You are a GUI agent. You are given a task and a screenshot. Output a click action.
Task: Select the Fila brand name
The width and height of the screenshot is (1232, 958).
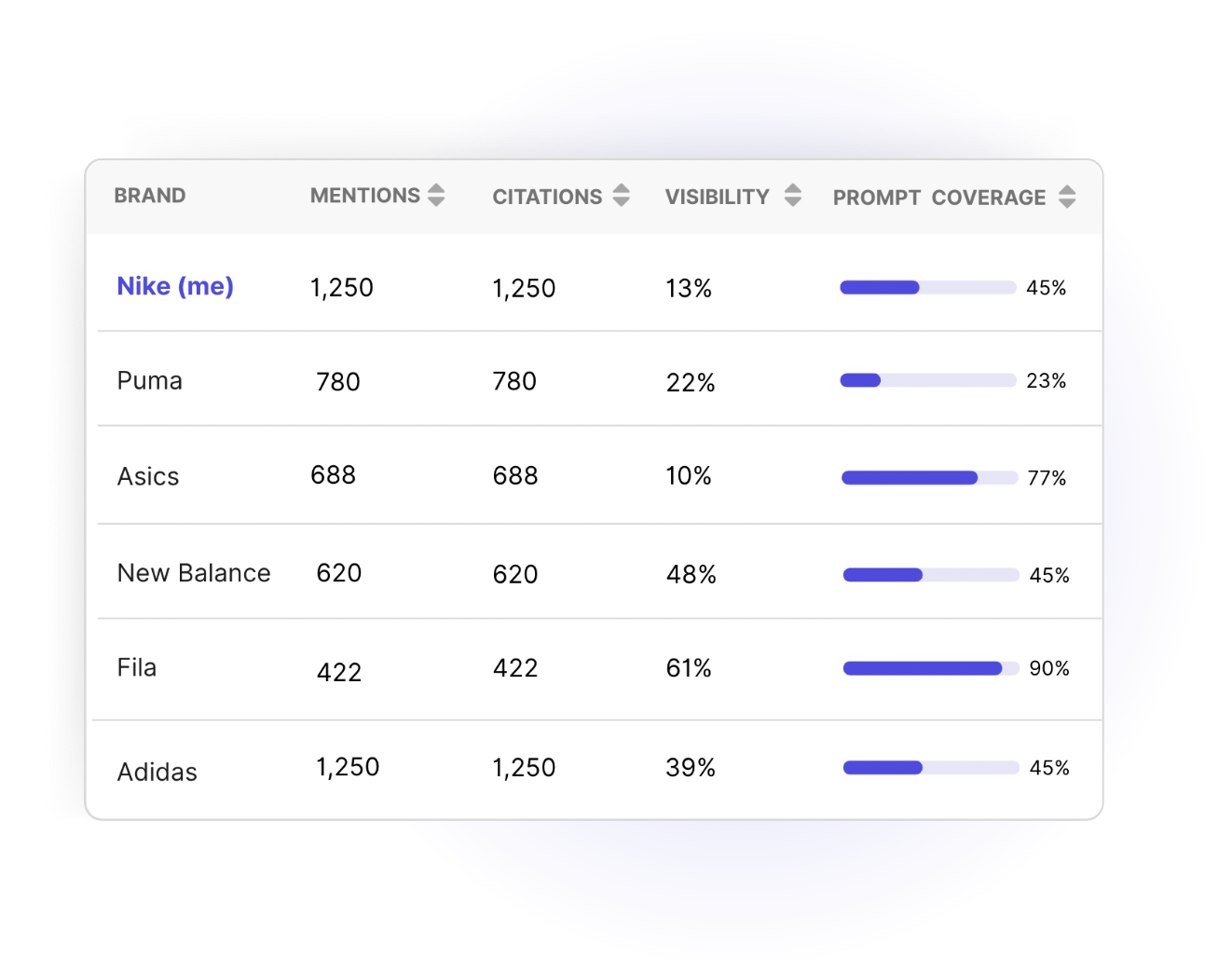tap(137, 667)
